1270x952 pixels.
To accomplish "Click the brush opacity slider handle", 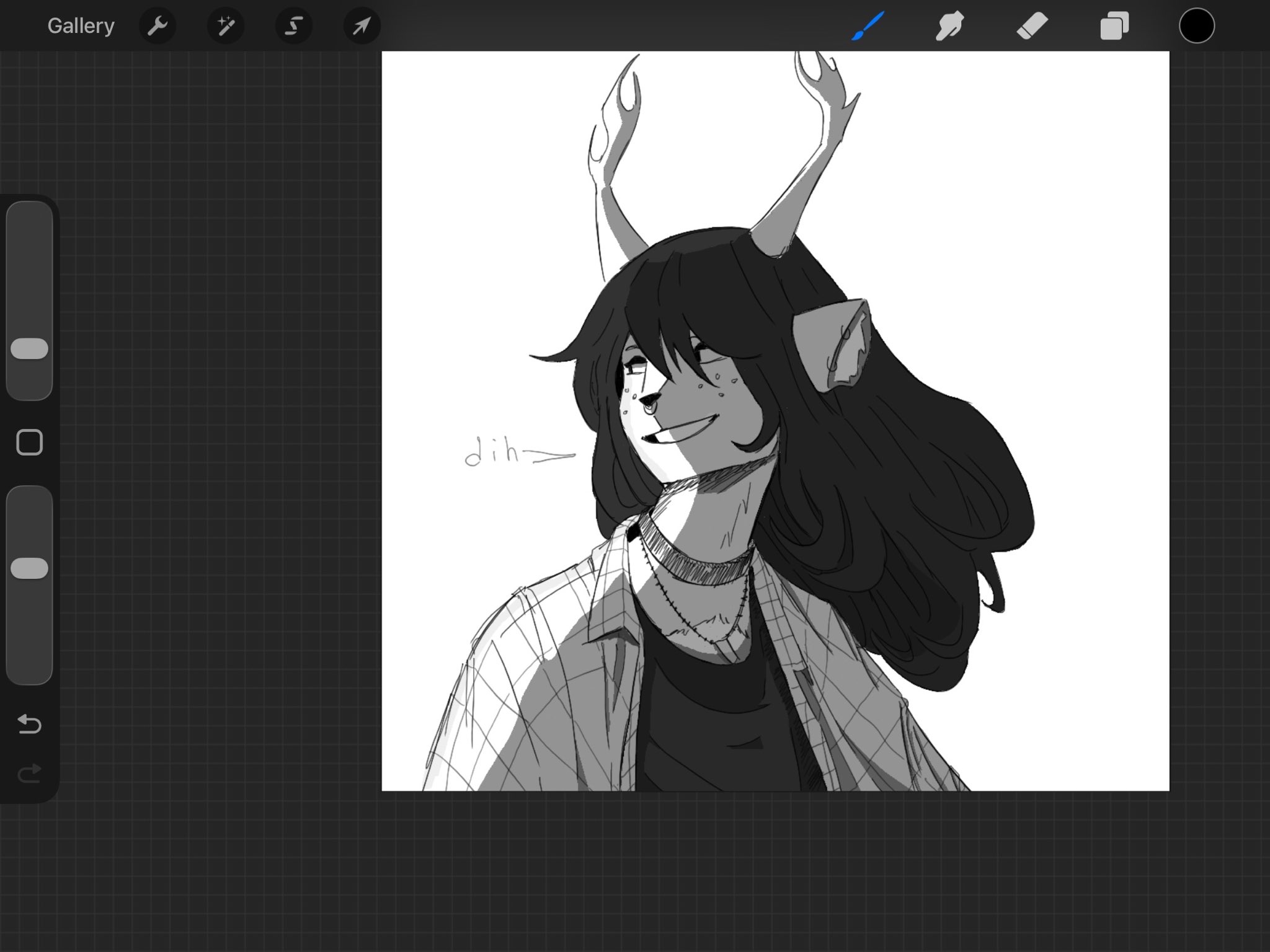I will (30, 568).
